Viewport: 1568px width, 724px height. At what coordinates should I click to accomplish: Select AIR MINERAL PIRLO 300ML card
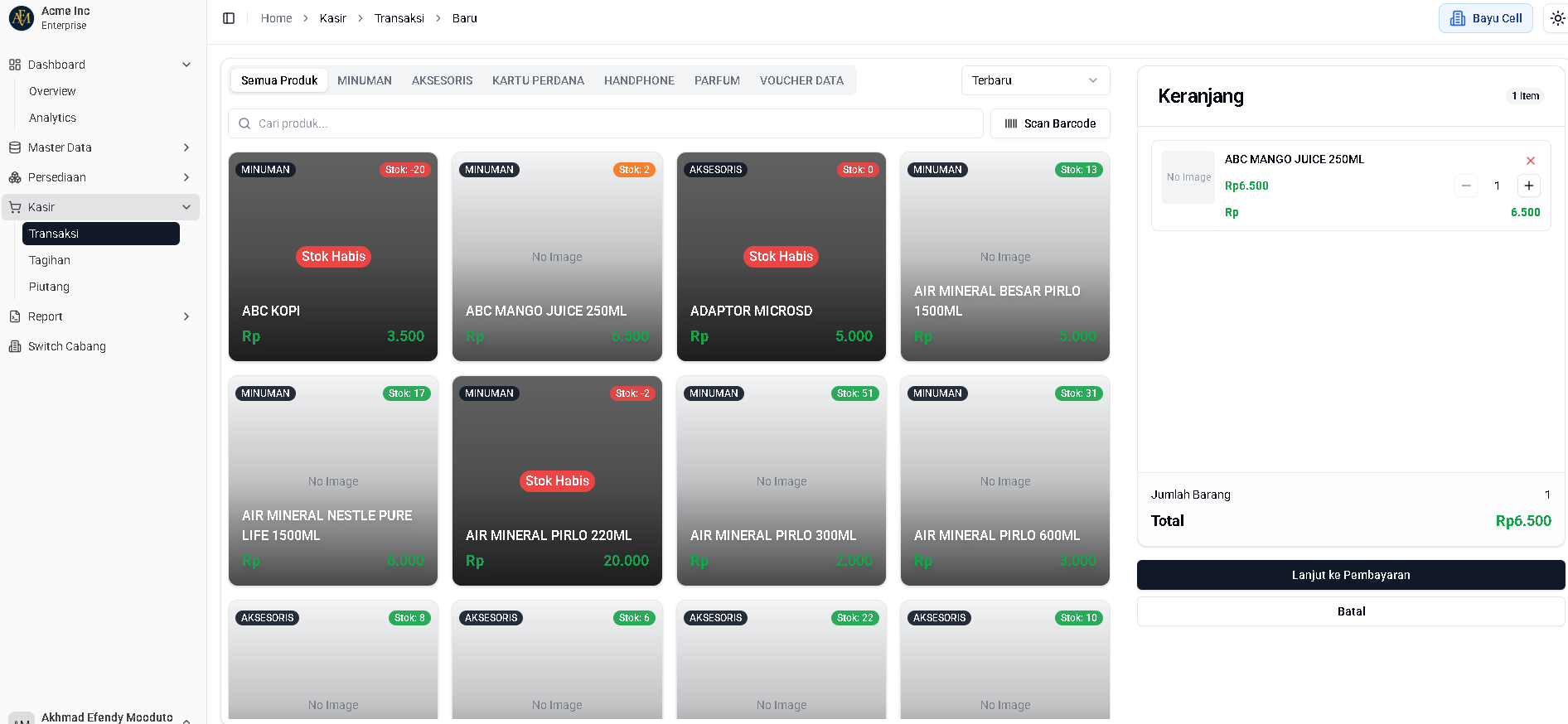(782, 480)
